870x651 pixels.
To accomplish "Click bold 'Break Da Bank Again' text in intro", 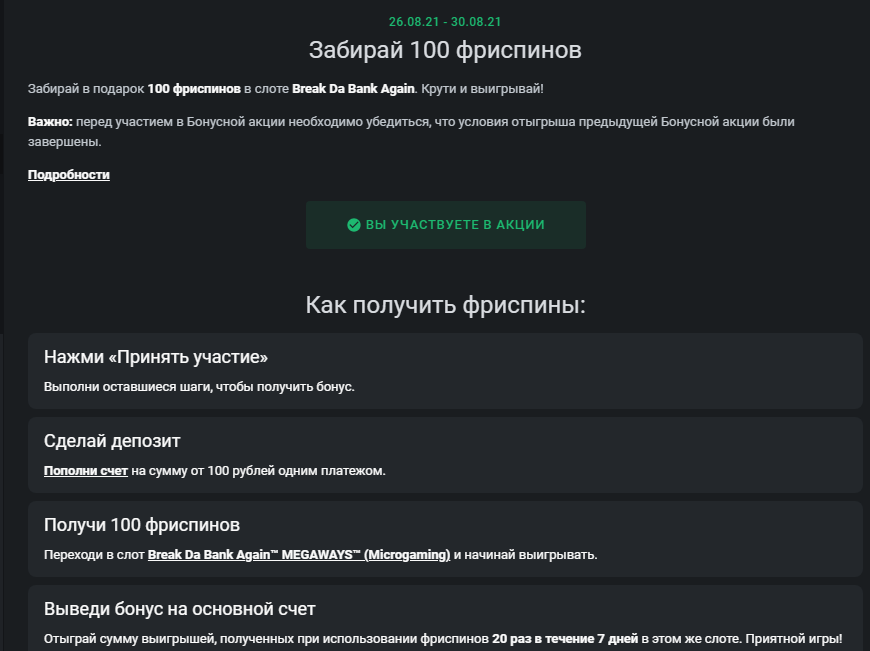I will pos(353,89).
